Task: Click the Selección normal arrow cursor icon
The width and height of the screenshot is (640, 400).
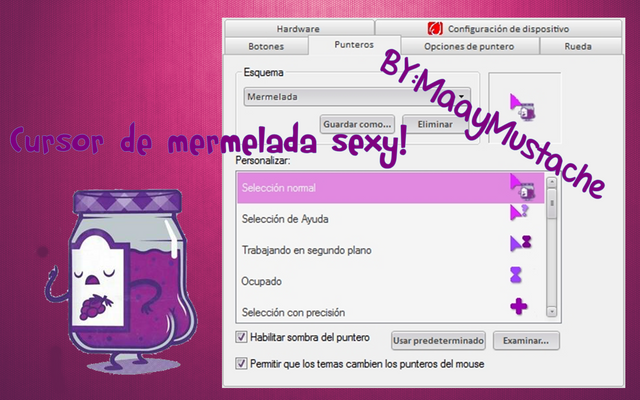Action: pyautogui.click(x=522, y=187)
